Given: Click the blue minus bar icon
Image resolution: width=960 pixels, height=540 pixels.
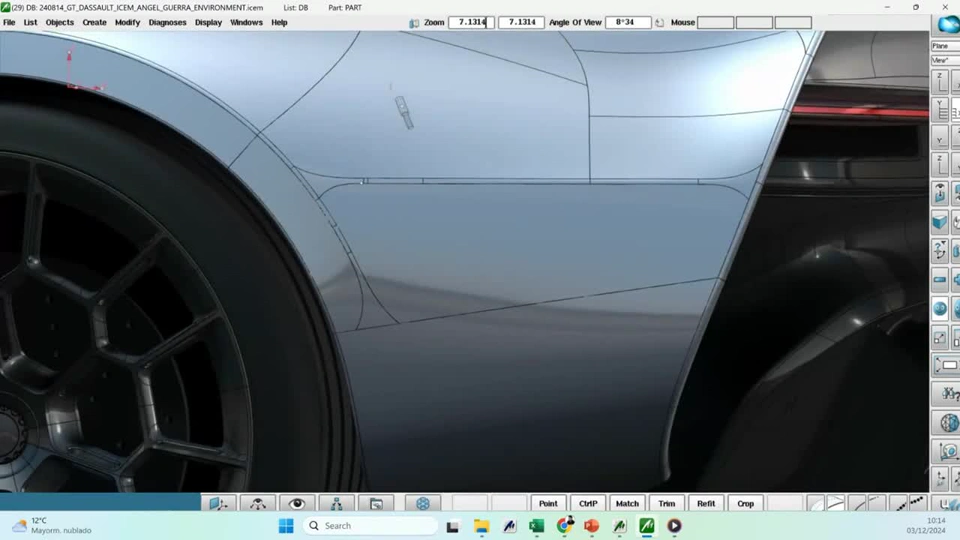Looking at the screenshot, I should pyautogui.click(x=940, y=279).
